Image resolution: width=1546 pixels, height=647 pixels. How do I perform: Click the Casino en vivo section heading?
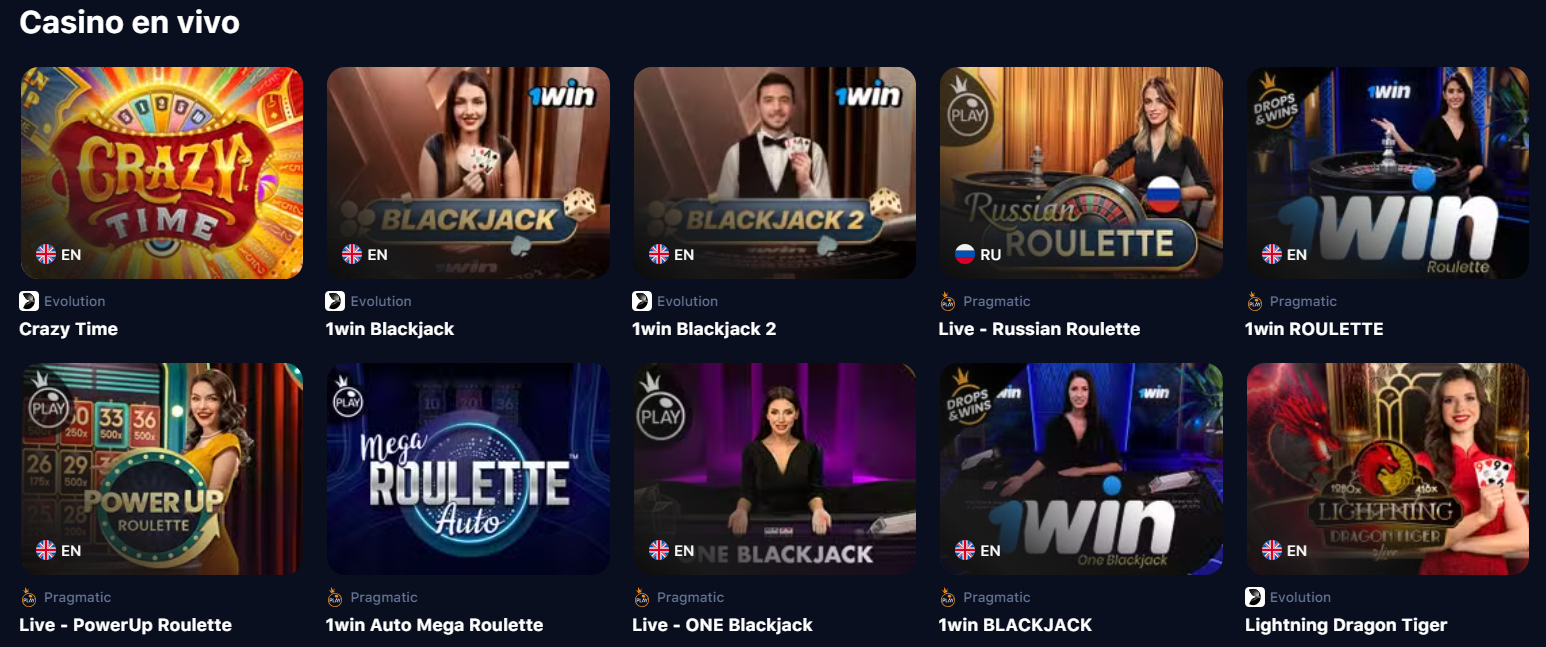click(130, 22)
